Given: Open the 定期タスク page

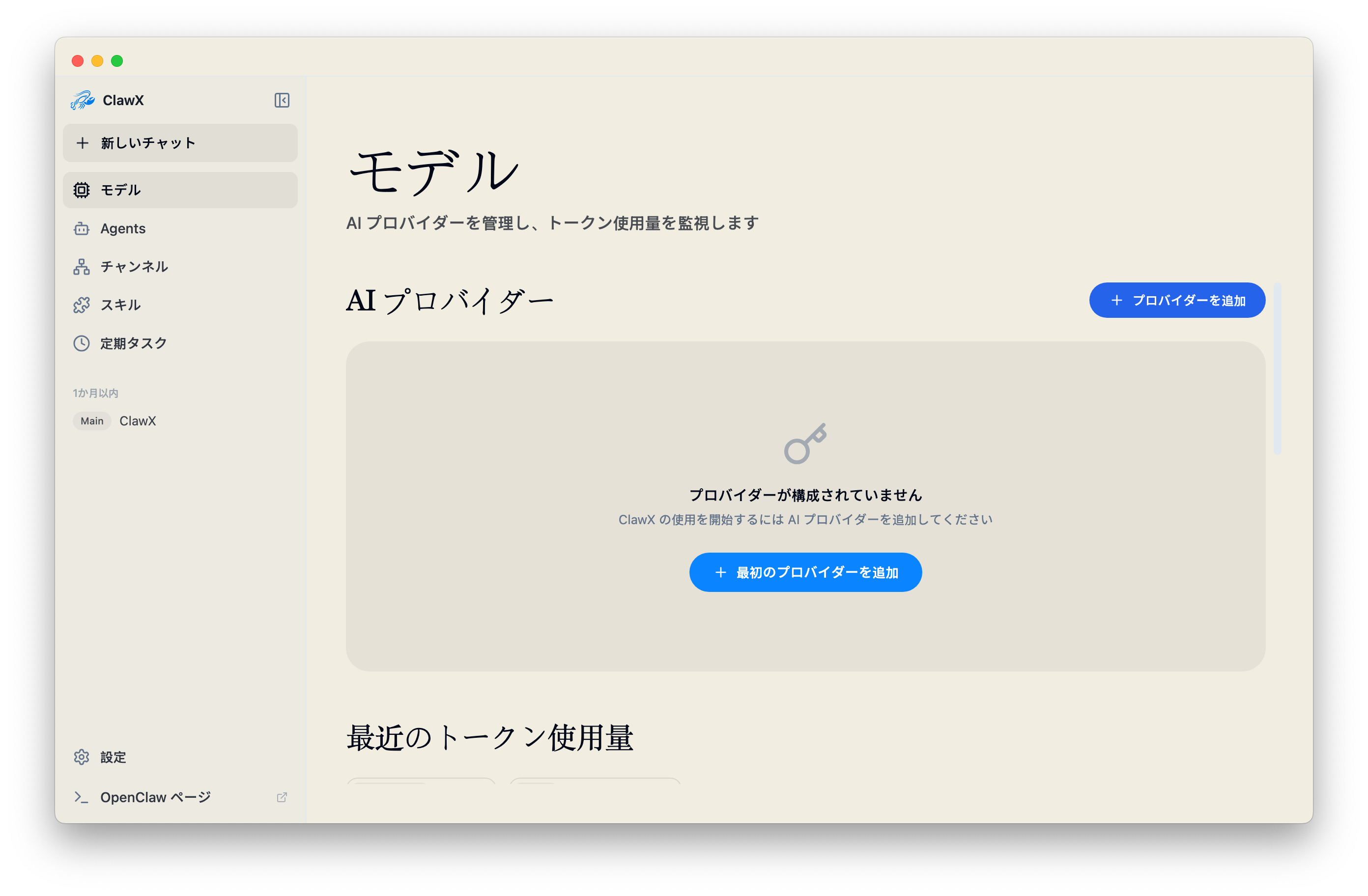Looking at the screenshot, I should tap(133, 343).
